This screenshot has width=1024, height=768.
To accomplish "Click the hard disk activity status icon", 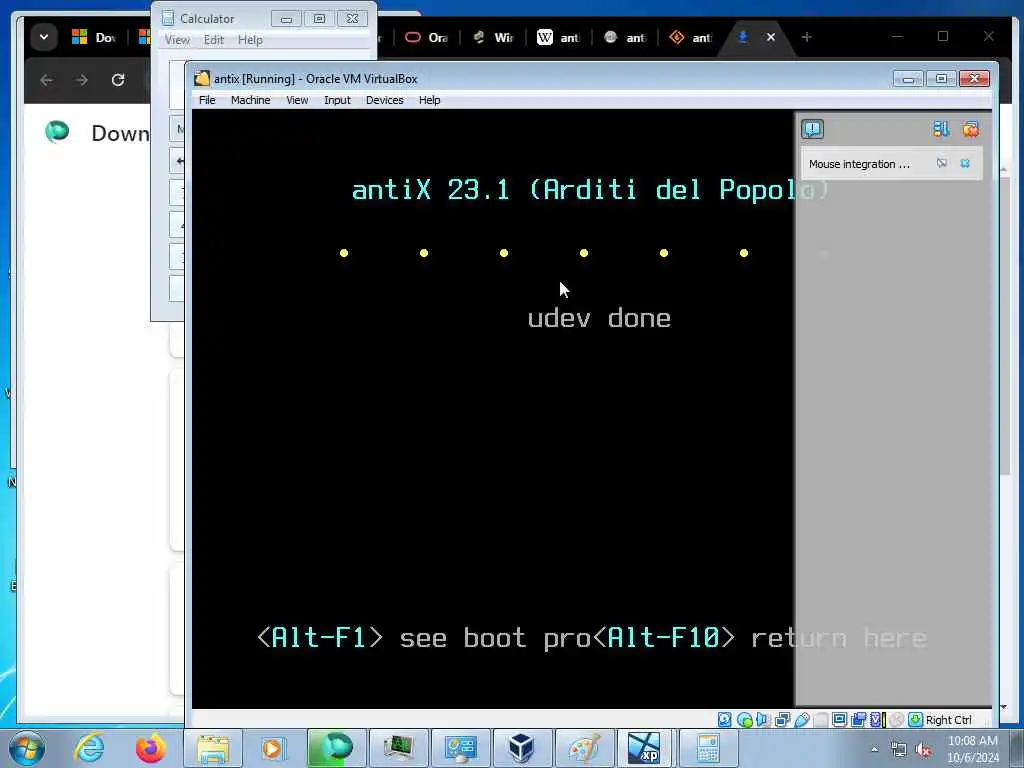I will (724, 720).
